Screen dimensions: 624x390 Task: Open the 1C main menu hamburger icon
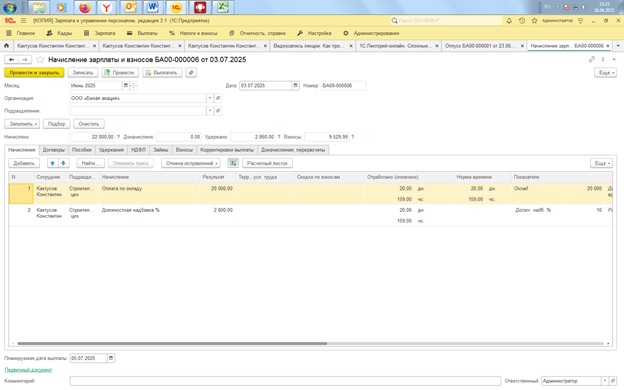[23, 20]
